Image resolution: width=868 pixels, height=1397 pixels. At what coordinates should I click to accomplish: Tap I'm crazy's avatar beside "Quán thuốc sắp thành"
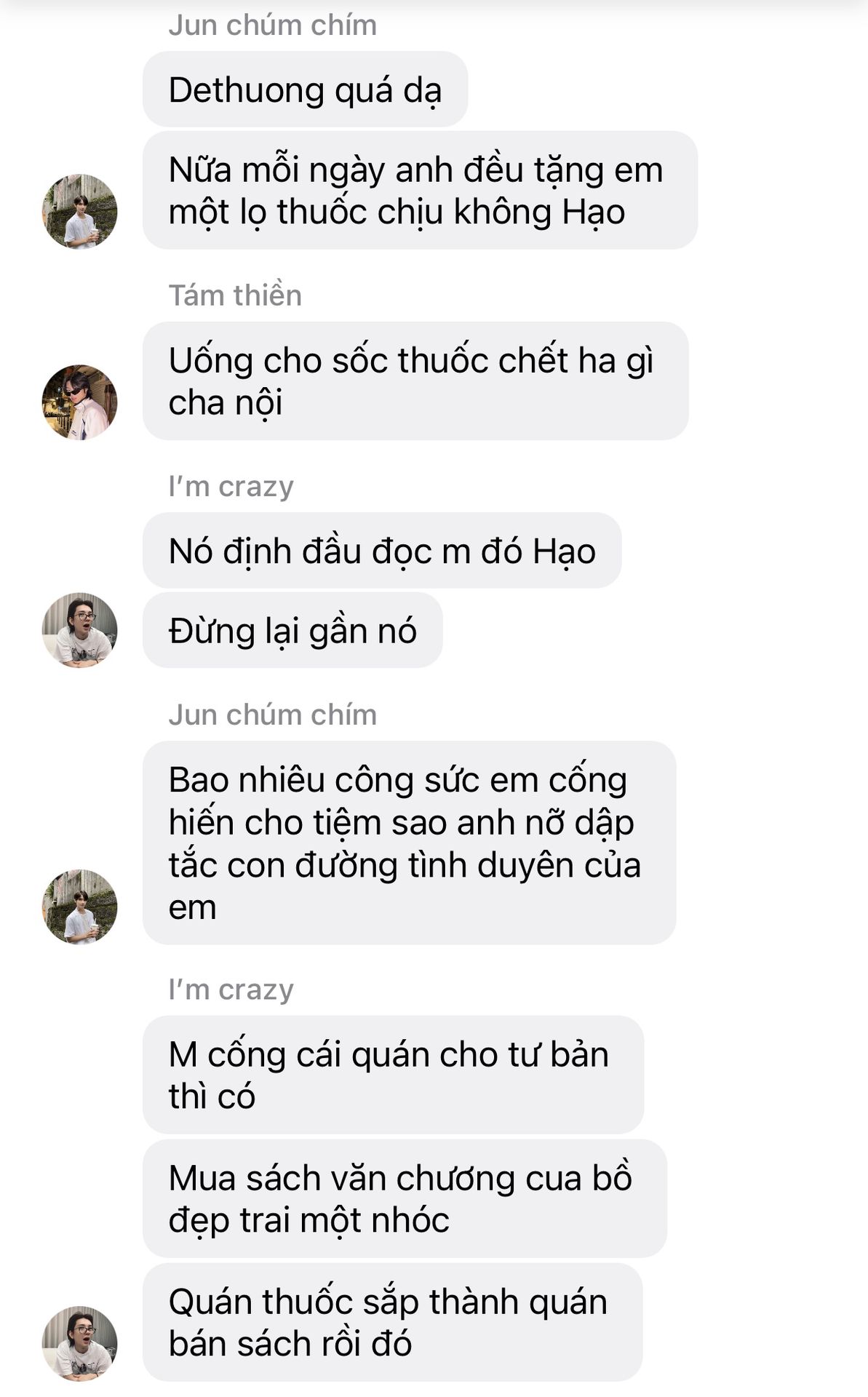(79, 1343)
